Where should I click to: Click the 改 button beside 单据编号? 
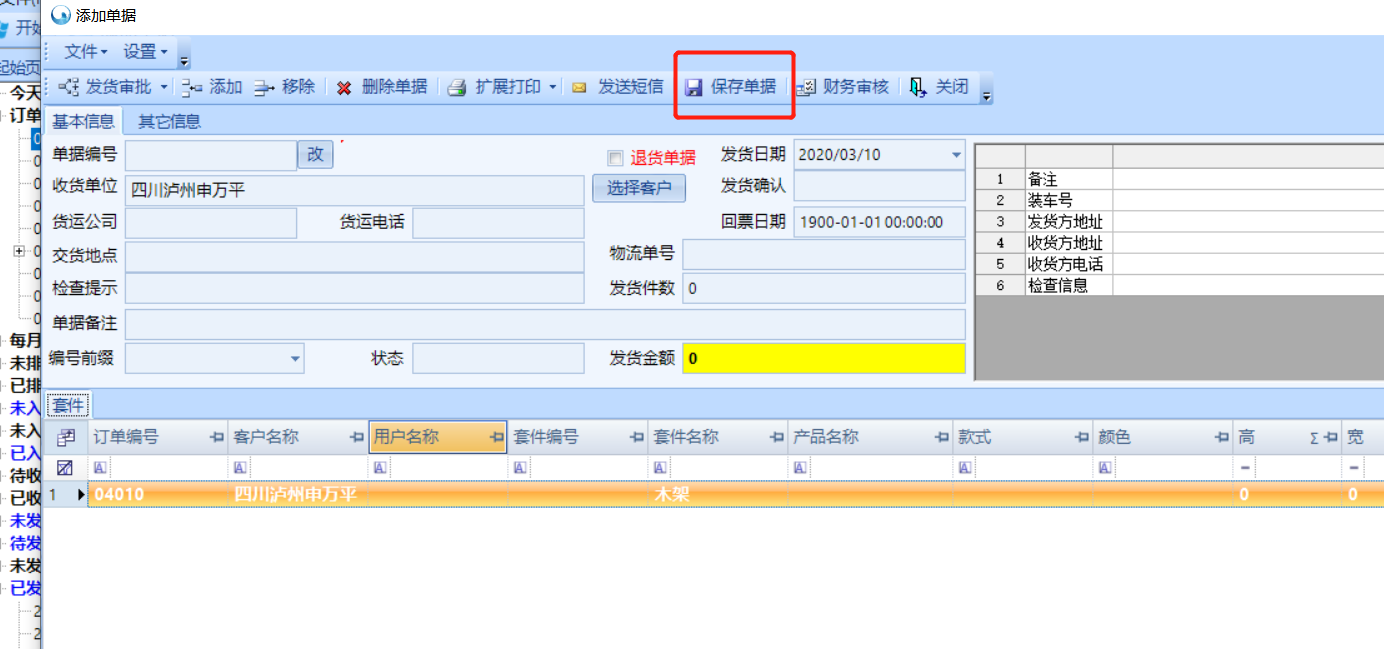(315, 154)
